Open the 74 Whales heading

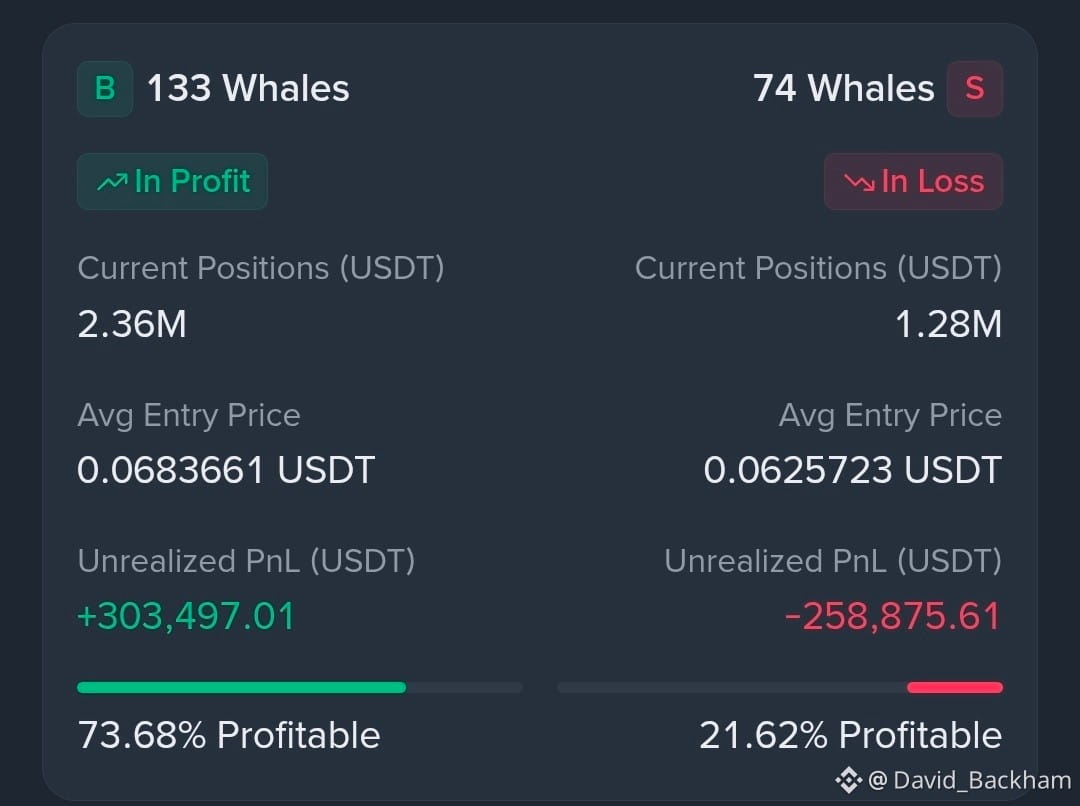point(844,88)
